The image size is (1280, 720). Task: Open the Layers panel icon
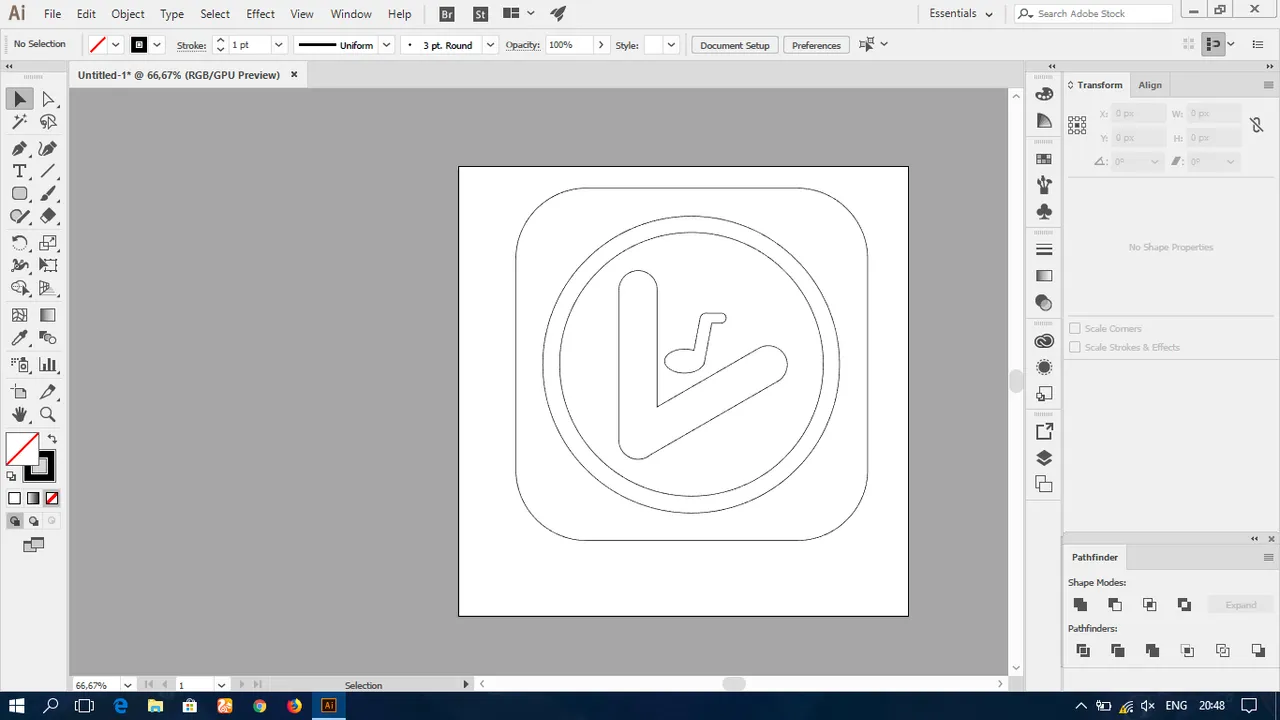click(x=1044, y=458)
